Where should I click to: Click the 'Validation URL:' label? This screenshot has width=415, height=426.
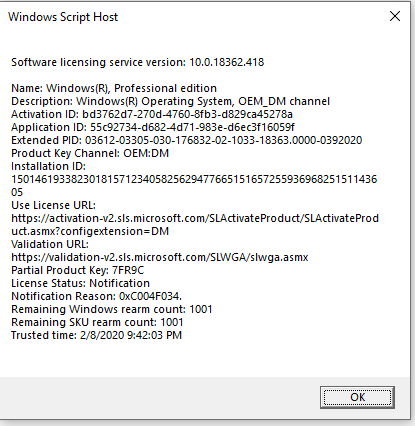click(x=50, y=244)
